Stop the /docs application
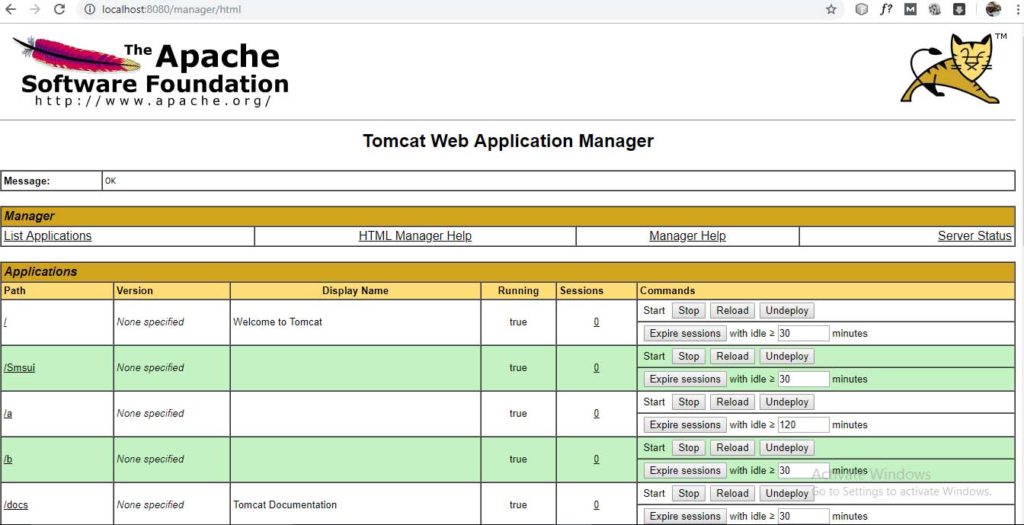The image size is (1024, 525). point(688,494)
